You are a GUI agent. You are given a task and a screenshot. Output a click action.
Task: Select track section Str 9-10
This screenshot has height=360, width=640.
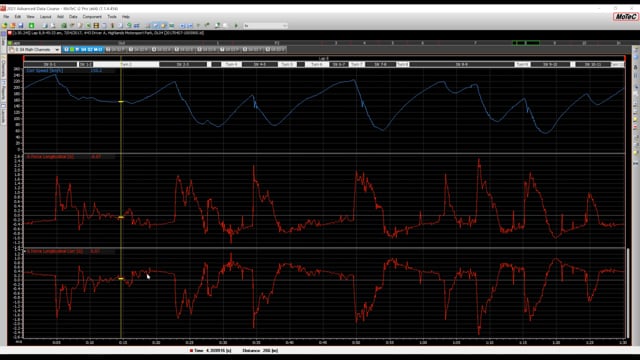tap(550, 64)
